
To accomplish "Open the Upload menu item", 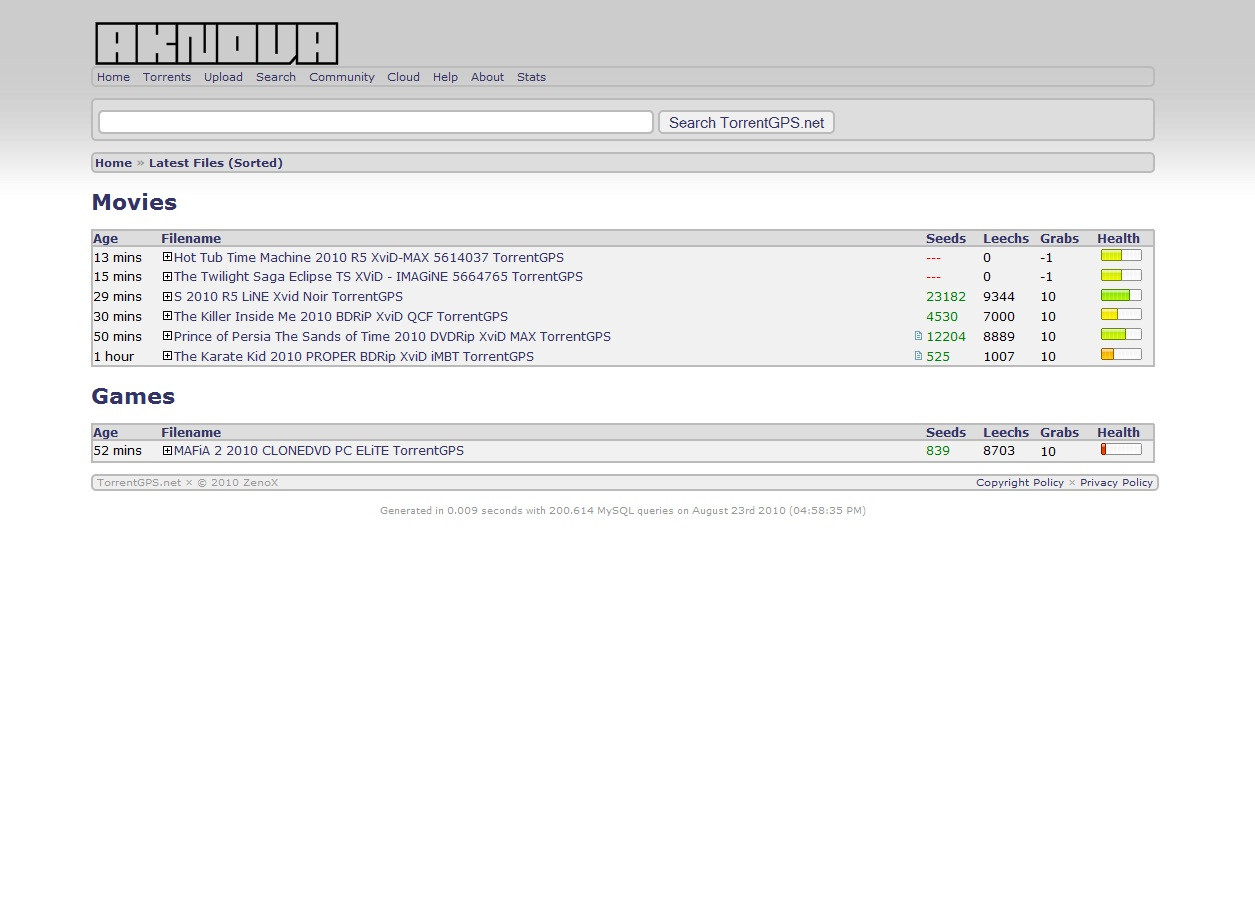I will pos(223,77).
